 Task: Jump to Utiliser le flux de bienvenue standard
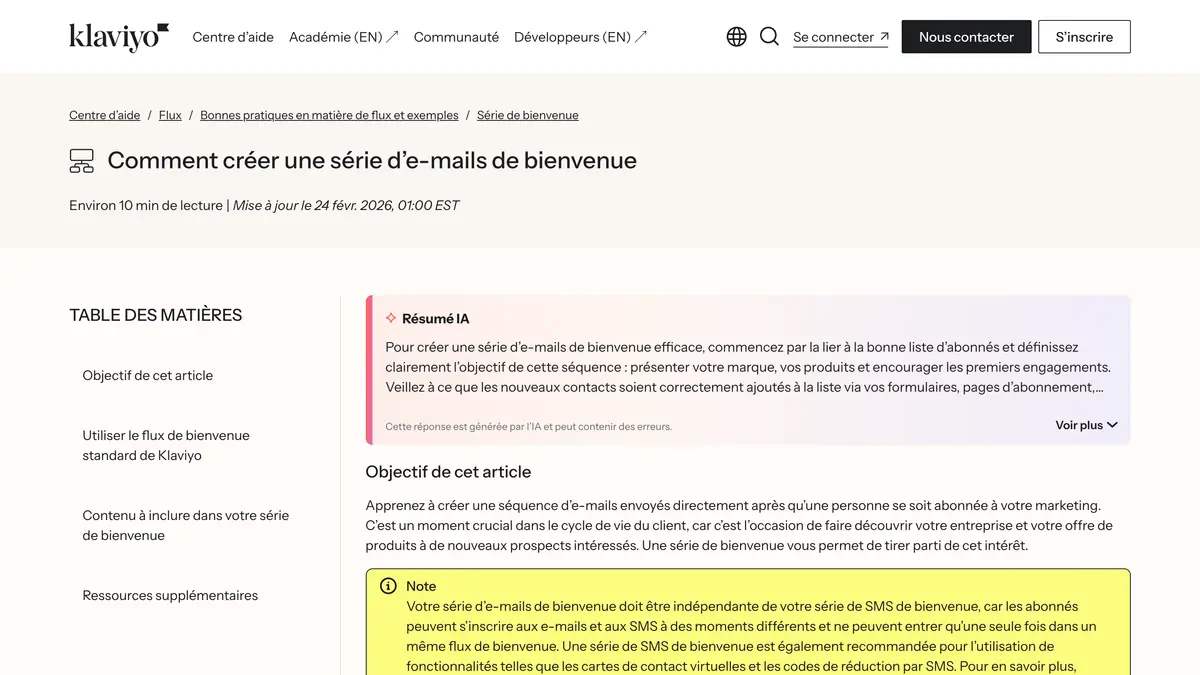[166, 445]
